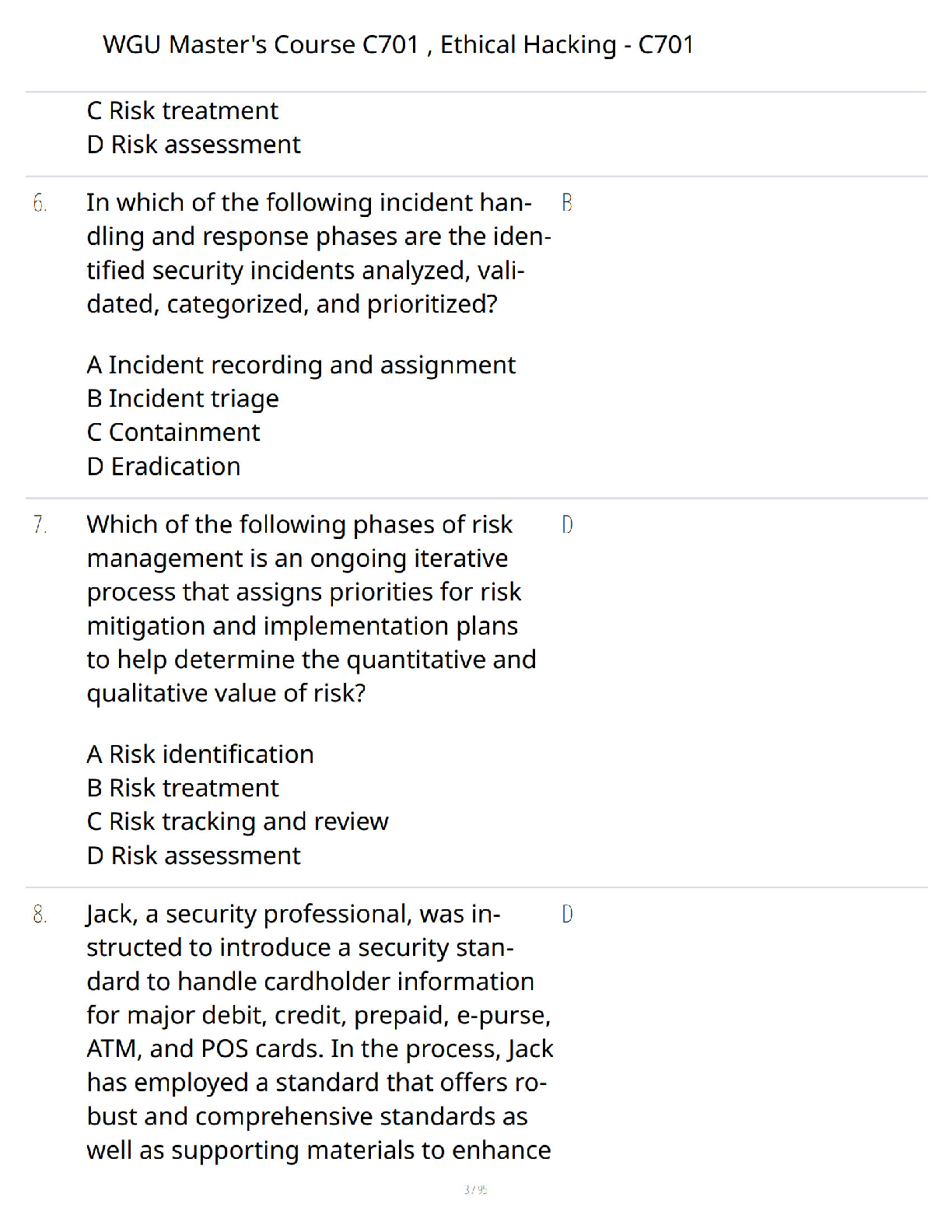The image size is (952, 1232).
Task: Select answer option 'B Incident triage'
Action: [x=183, y=398]
